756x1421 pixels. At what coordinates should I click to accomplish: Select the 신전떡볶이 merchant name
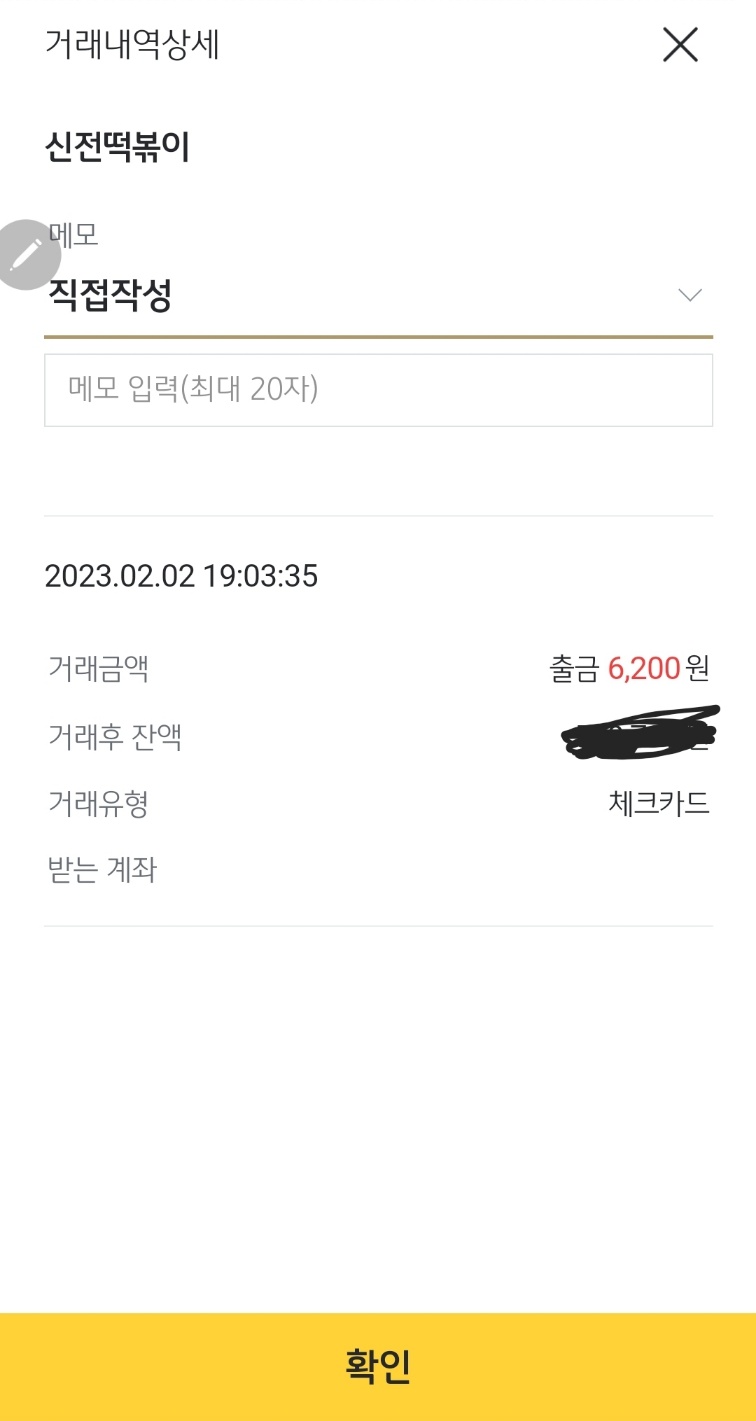pos(117,148)
